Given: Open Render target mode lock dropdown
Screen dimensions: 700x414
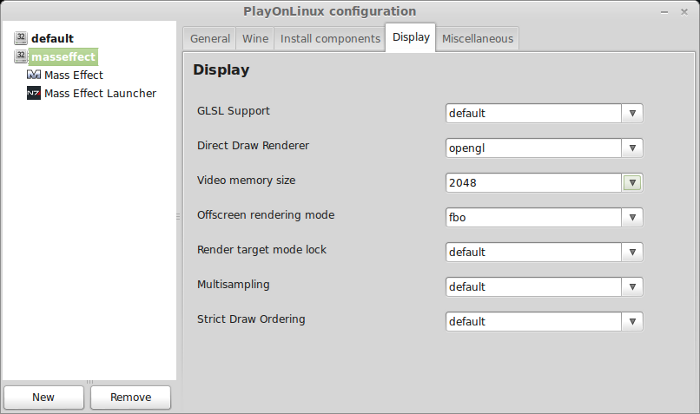Looking at the screenshot, I should point(632,252).
